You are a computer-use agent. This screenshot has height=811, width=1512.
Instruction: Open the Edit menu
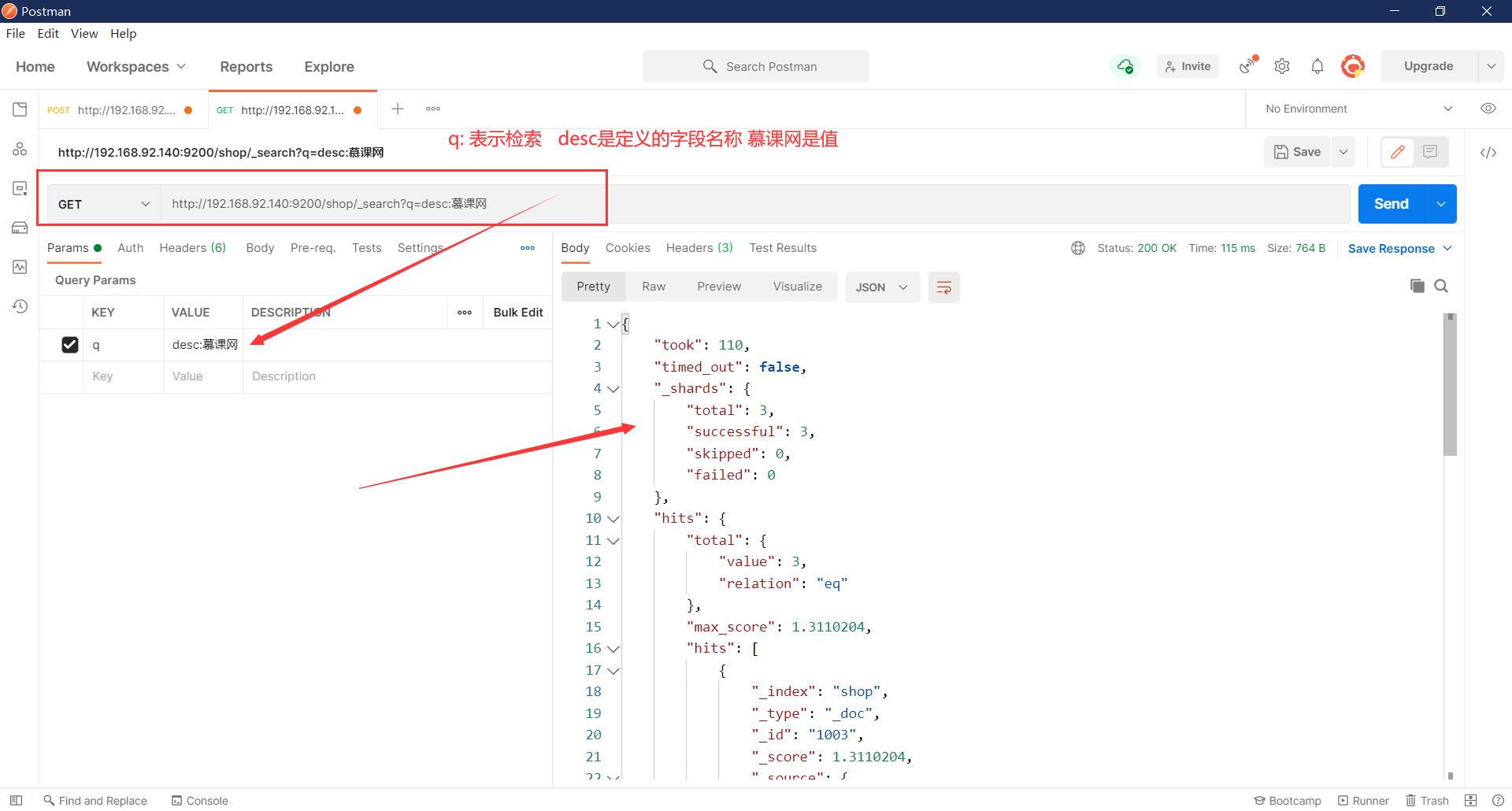click(48, 33)
